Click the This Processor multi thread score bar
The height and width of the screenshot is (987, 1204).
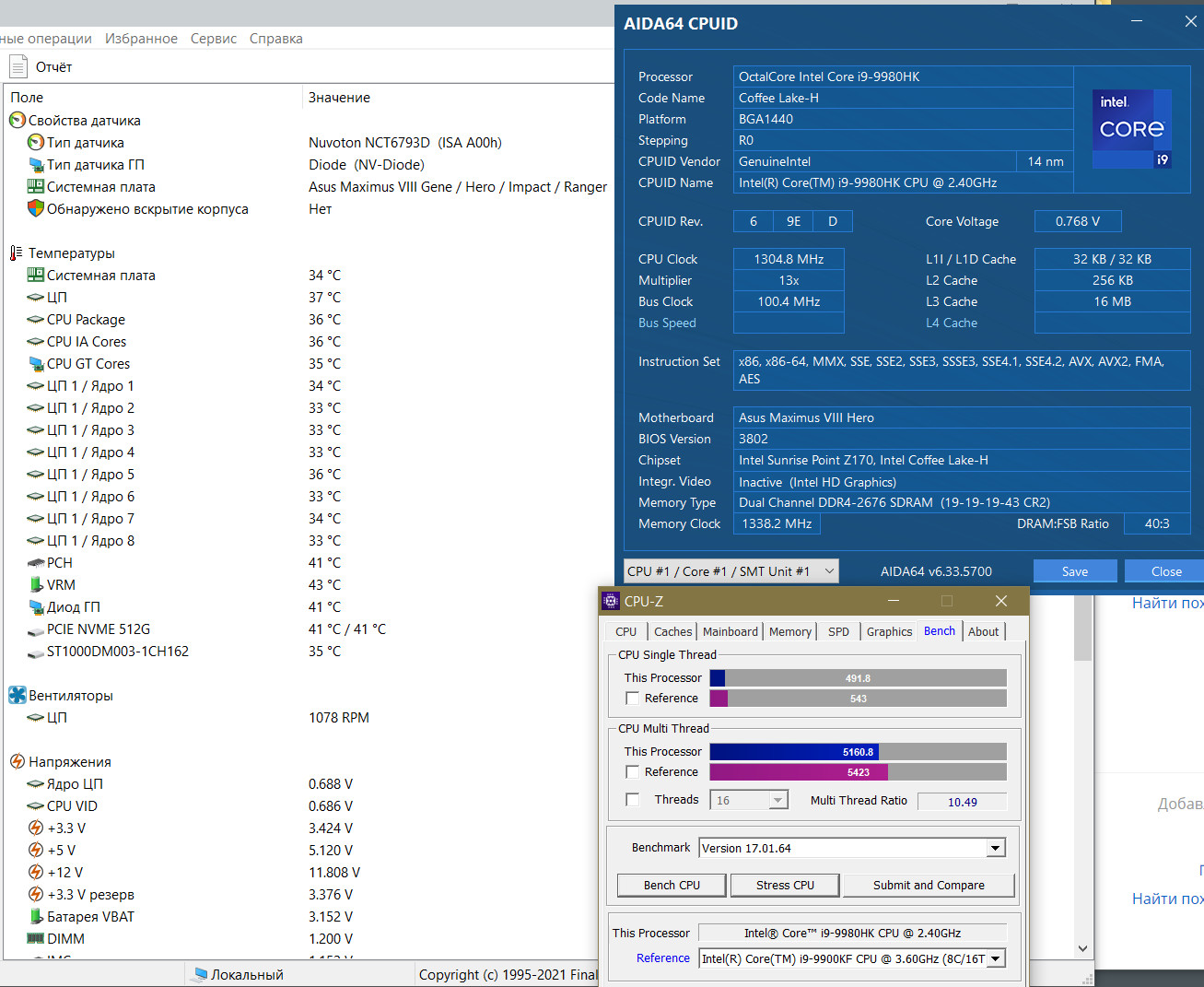tap(858, 752)
